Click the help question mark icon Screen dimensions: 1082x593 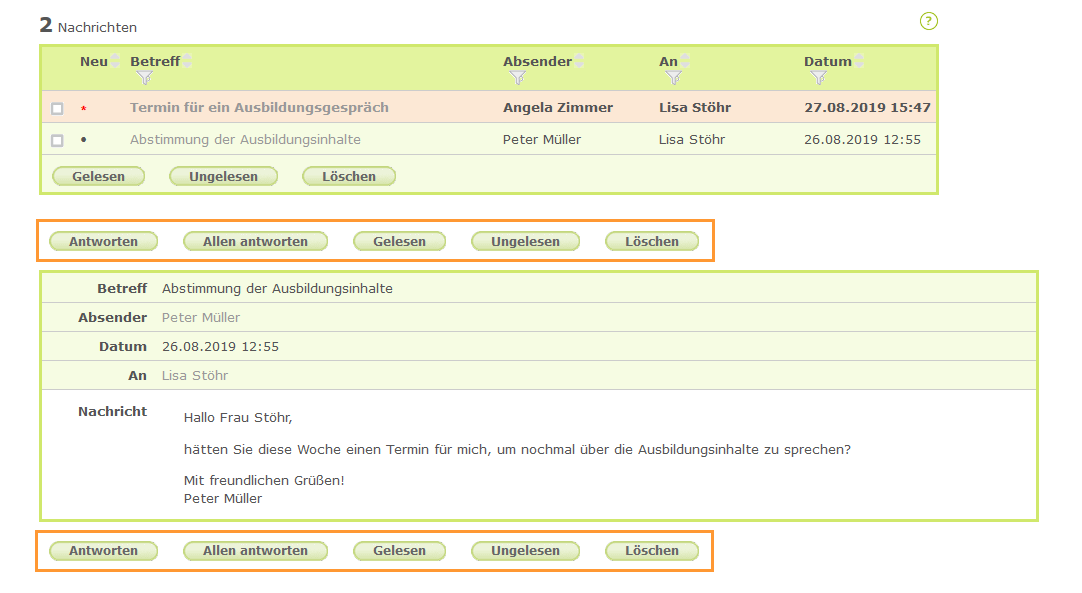pyautogui.click(x=928, y=21)
